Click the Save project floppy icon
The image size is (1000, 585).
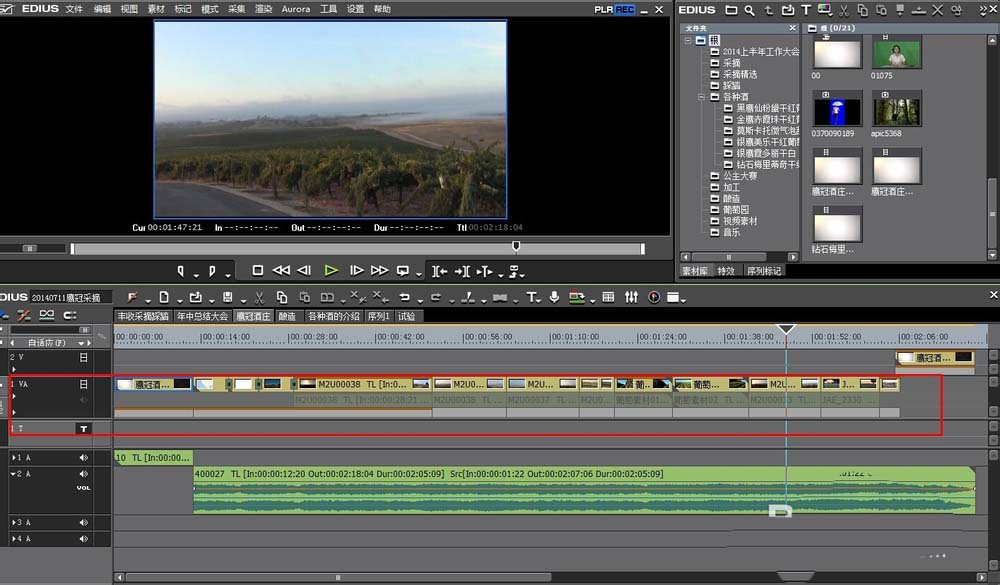(228, 297)
